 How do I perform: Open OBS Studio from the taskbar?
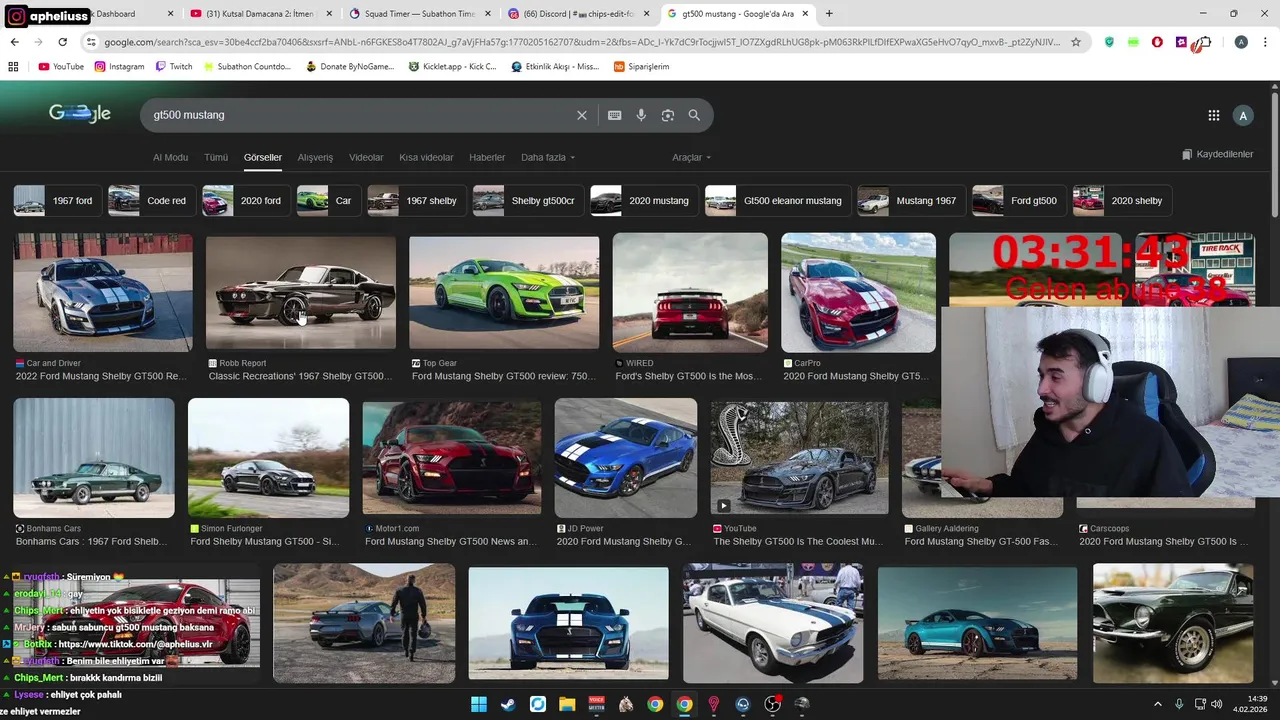[772, 704]
